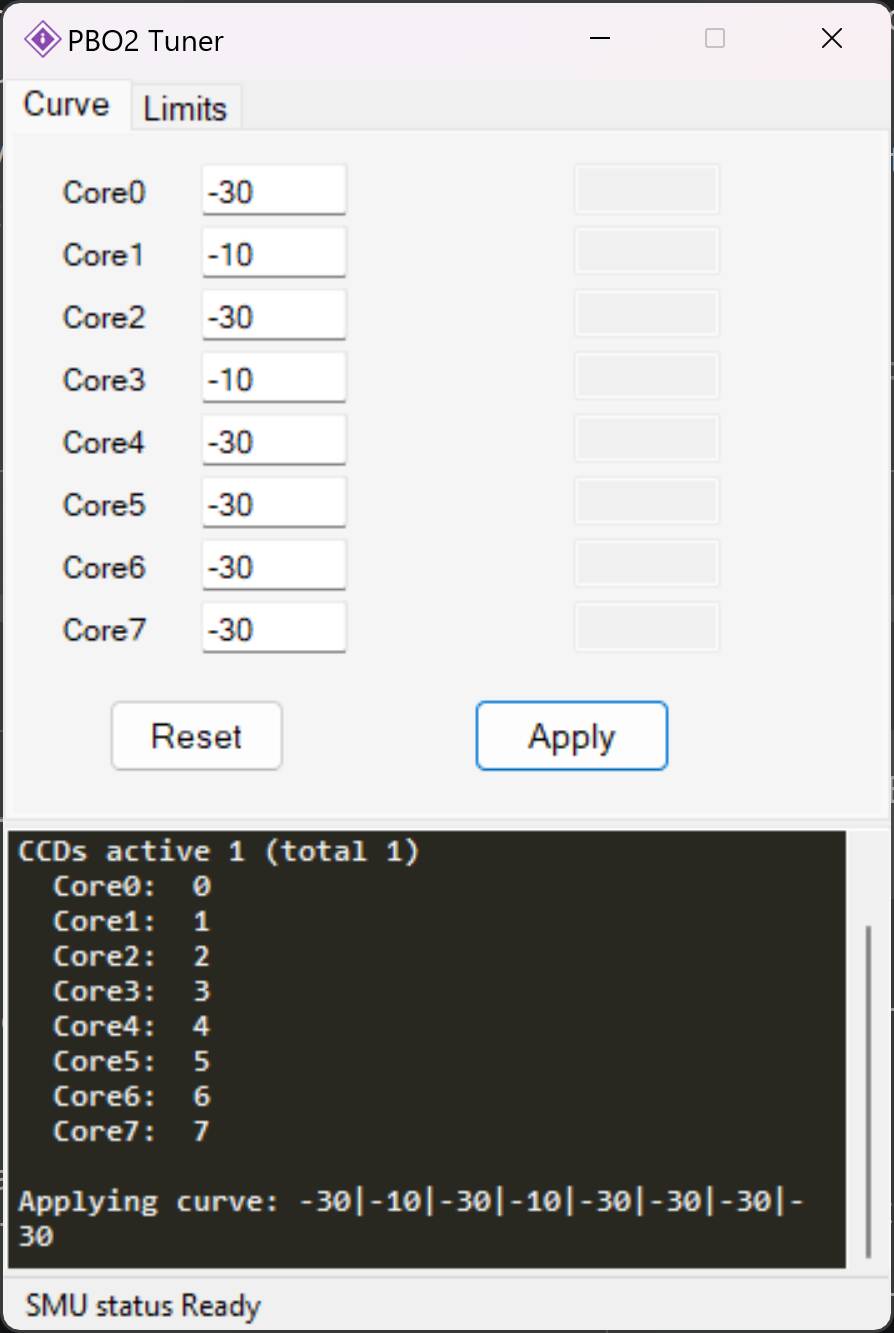This screenshot has height=1333, width=894.
Task: Focus the Core3 offset input field
Action: [x=274, y=378]
